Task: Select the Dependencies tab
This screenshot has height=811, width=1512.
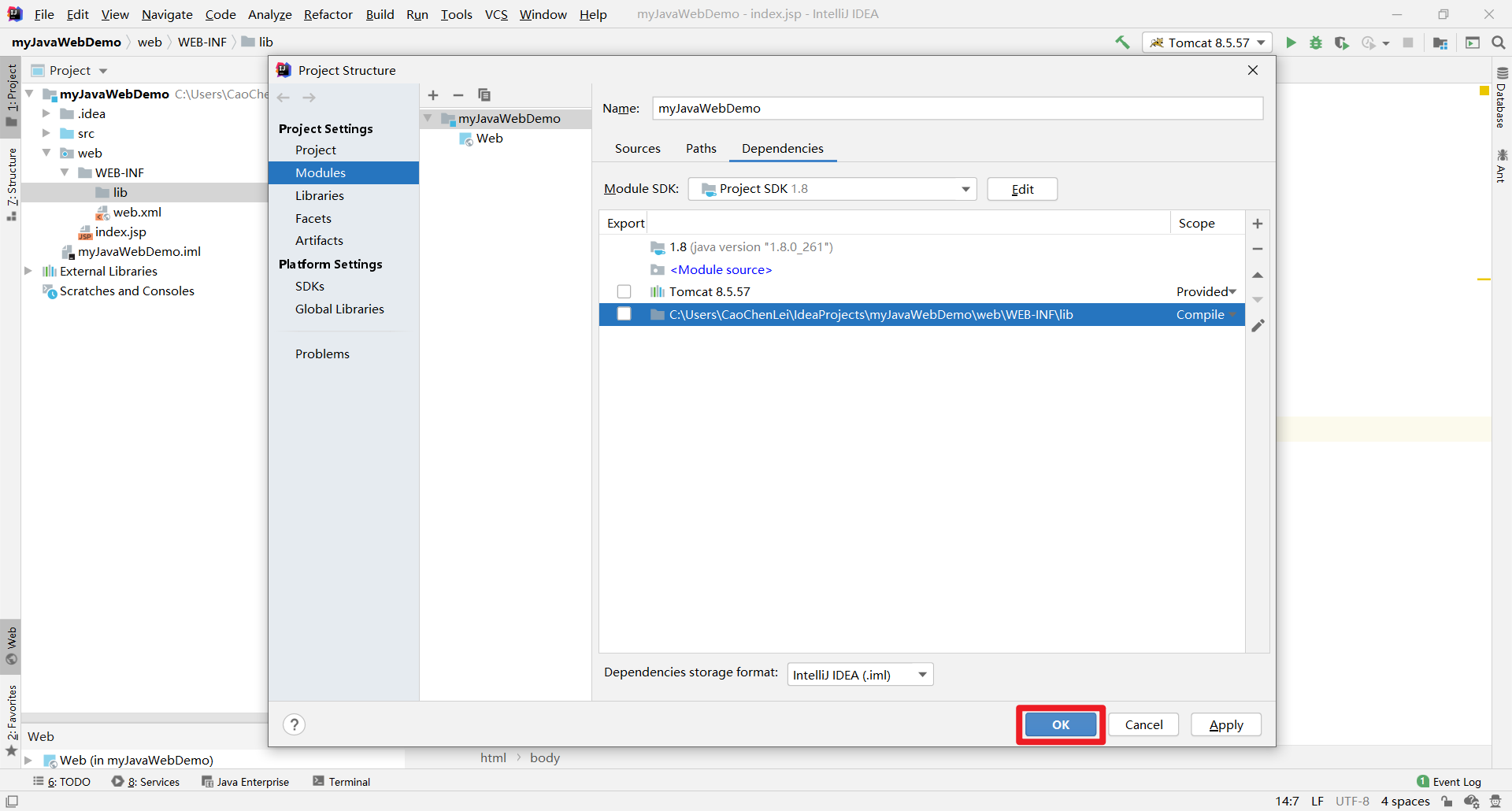Action: (x=783, y=149)
